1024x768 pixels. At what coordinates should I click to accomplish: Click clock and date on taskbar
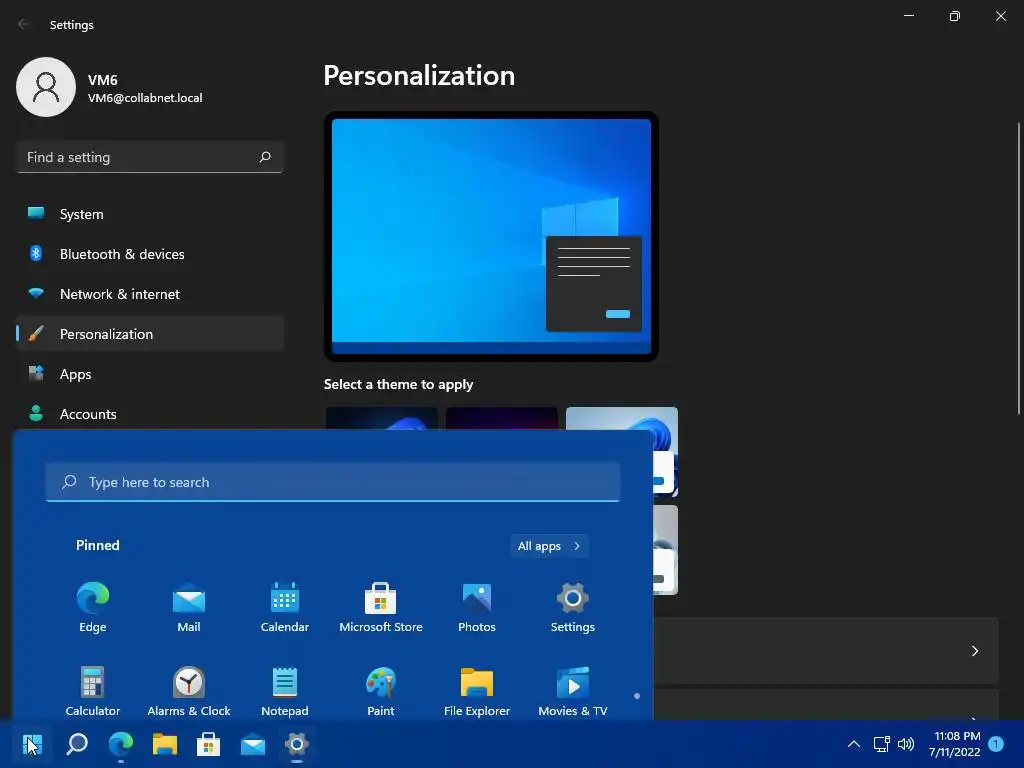[954, 744]
